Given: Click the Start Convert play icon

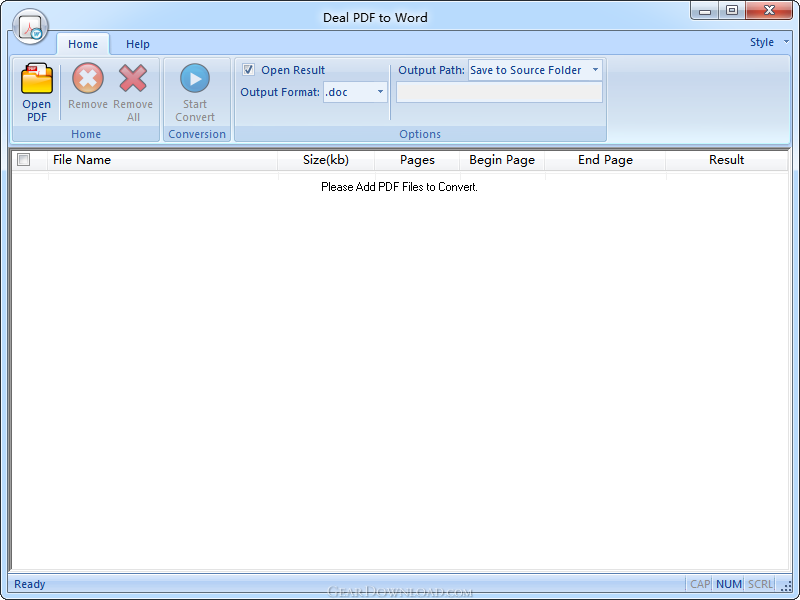Looking at the screenshot, I should click(195, 79).
